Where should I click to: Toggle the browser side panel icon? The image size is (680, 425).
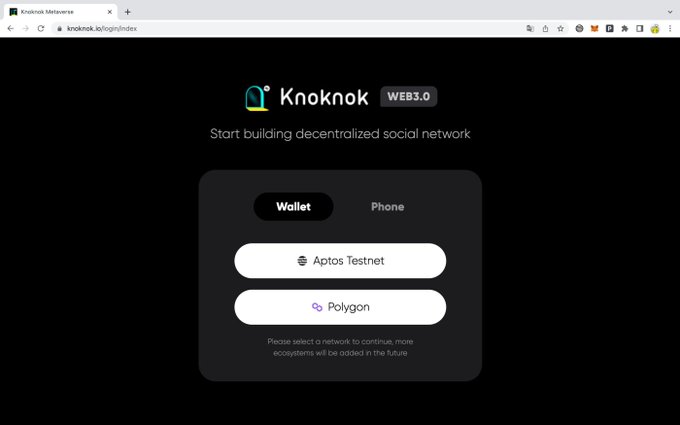coord(640,29)
